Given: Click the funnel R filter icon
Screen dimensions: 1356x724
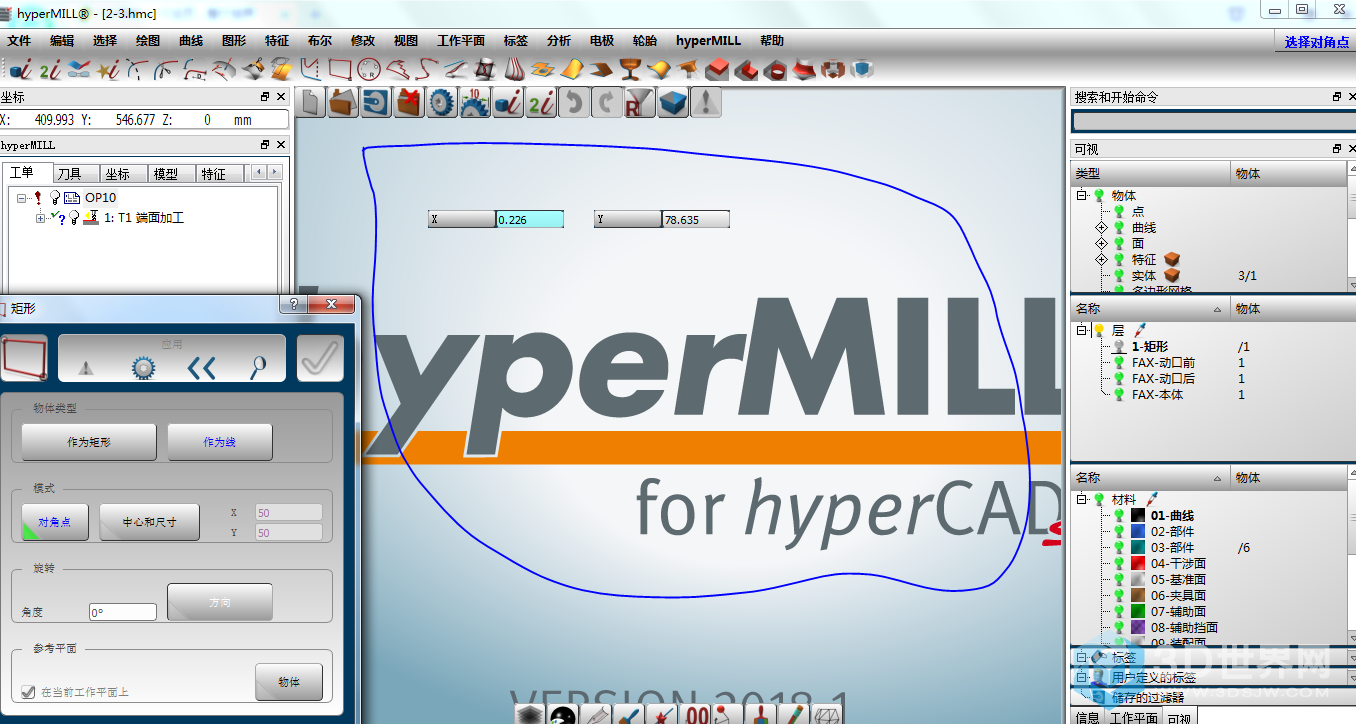Looking at the screenshot, I should coord(639,102).
